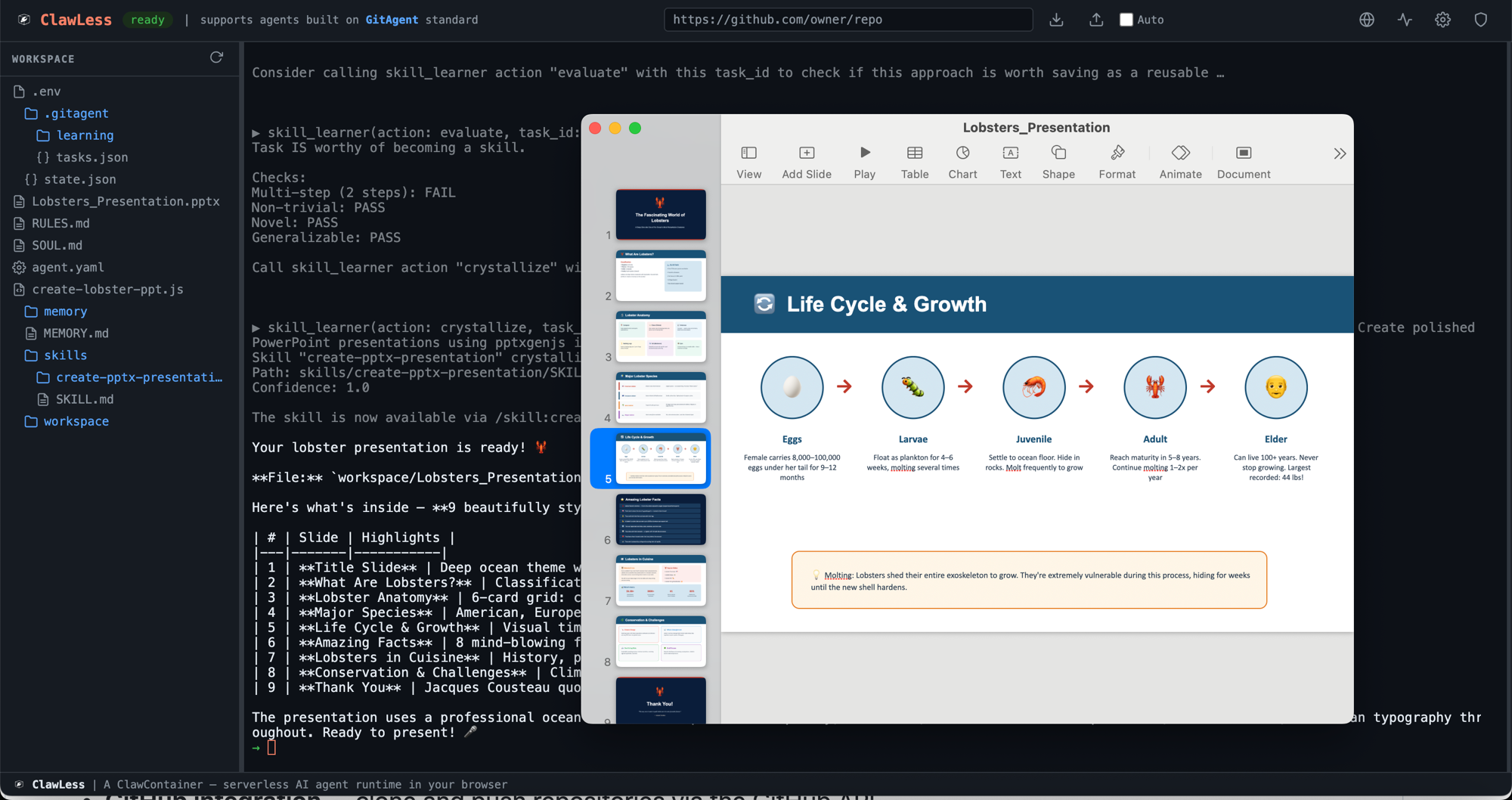Click the download icon in the top bar
The width and height of the screenshot is (1512, 800).
coord(1056,20)
